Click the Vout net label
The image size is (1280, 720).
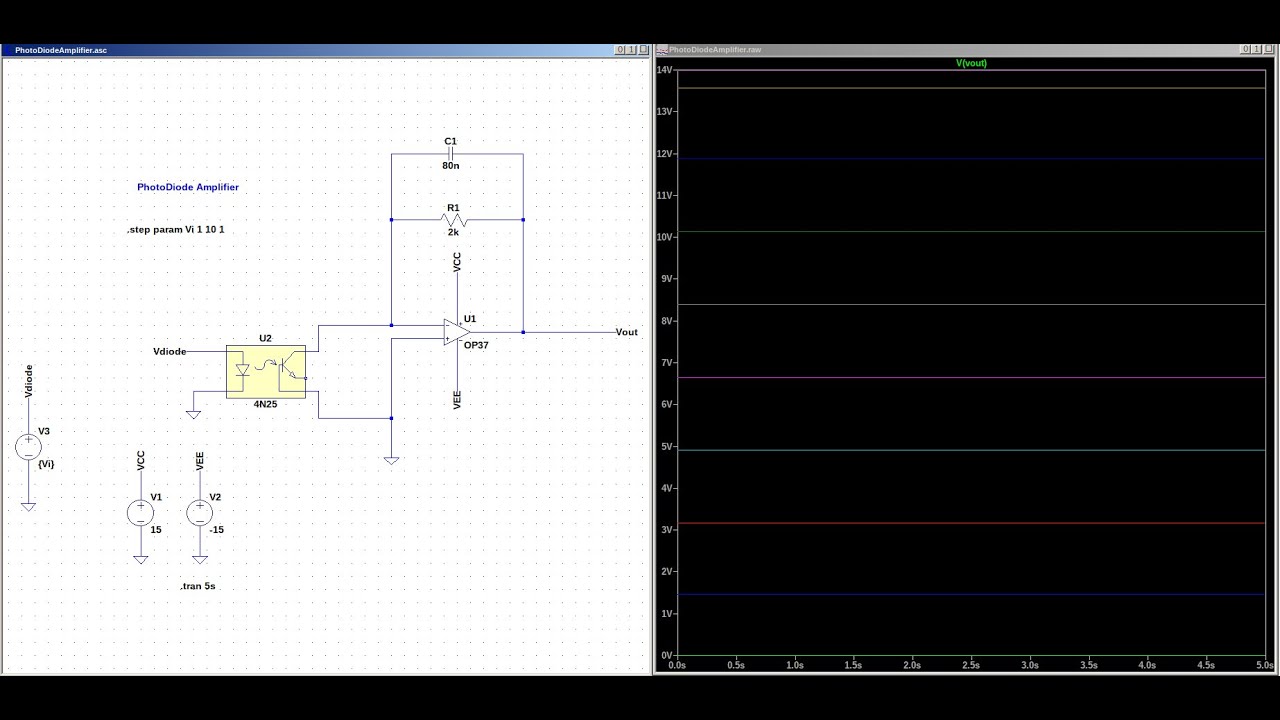[627, 332]
